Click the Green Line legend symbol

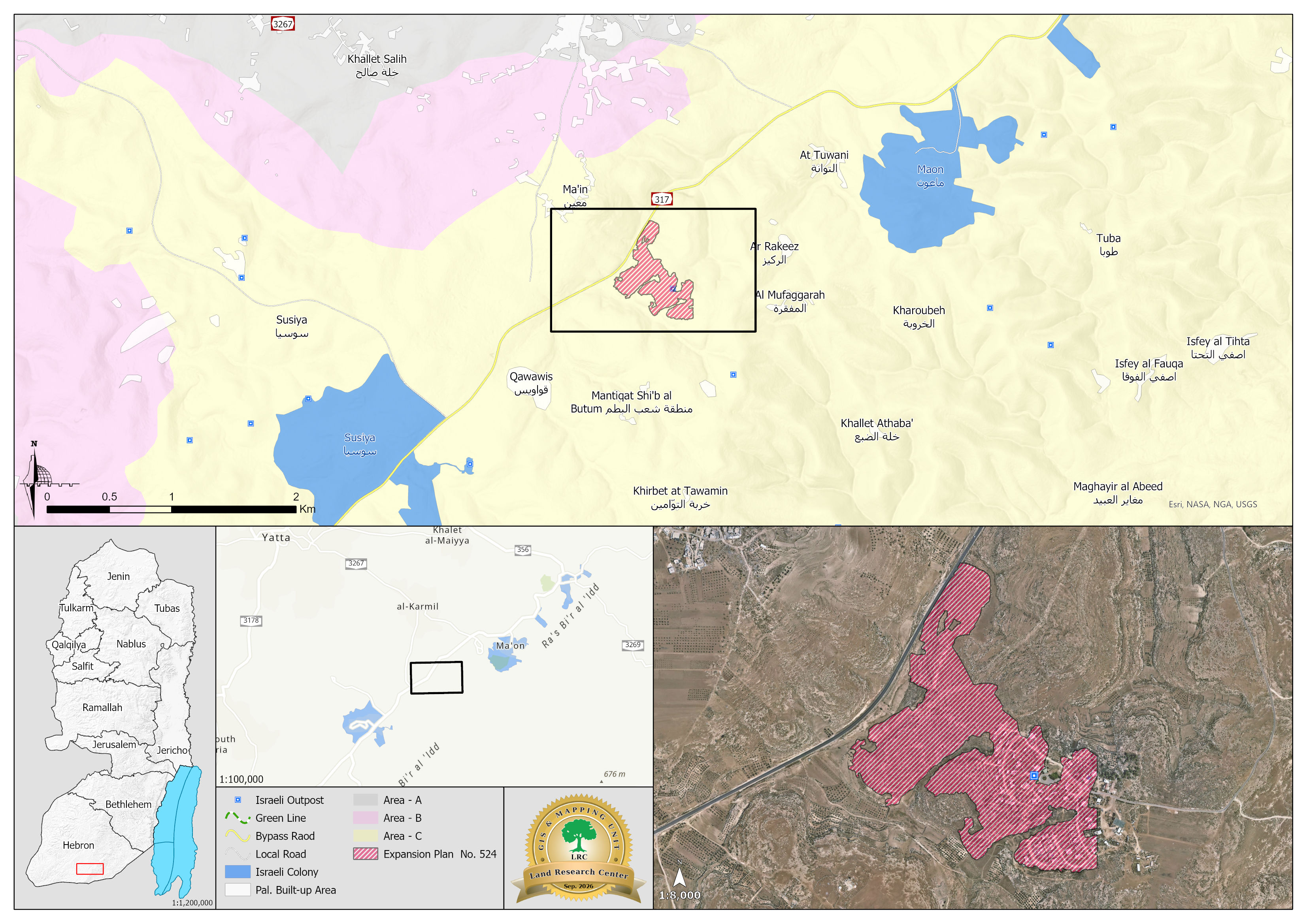[238, 818]
